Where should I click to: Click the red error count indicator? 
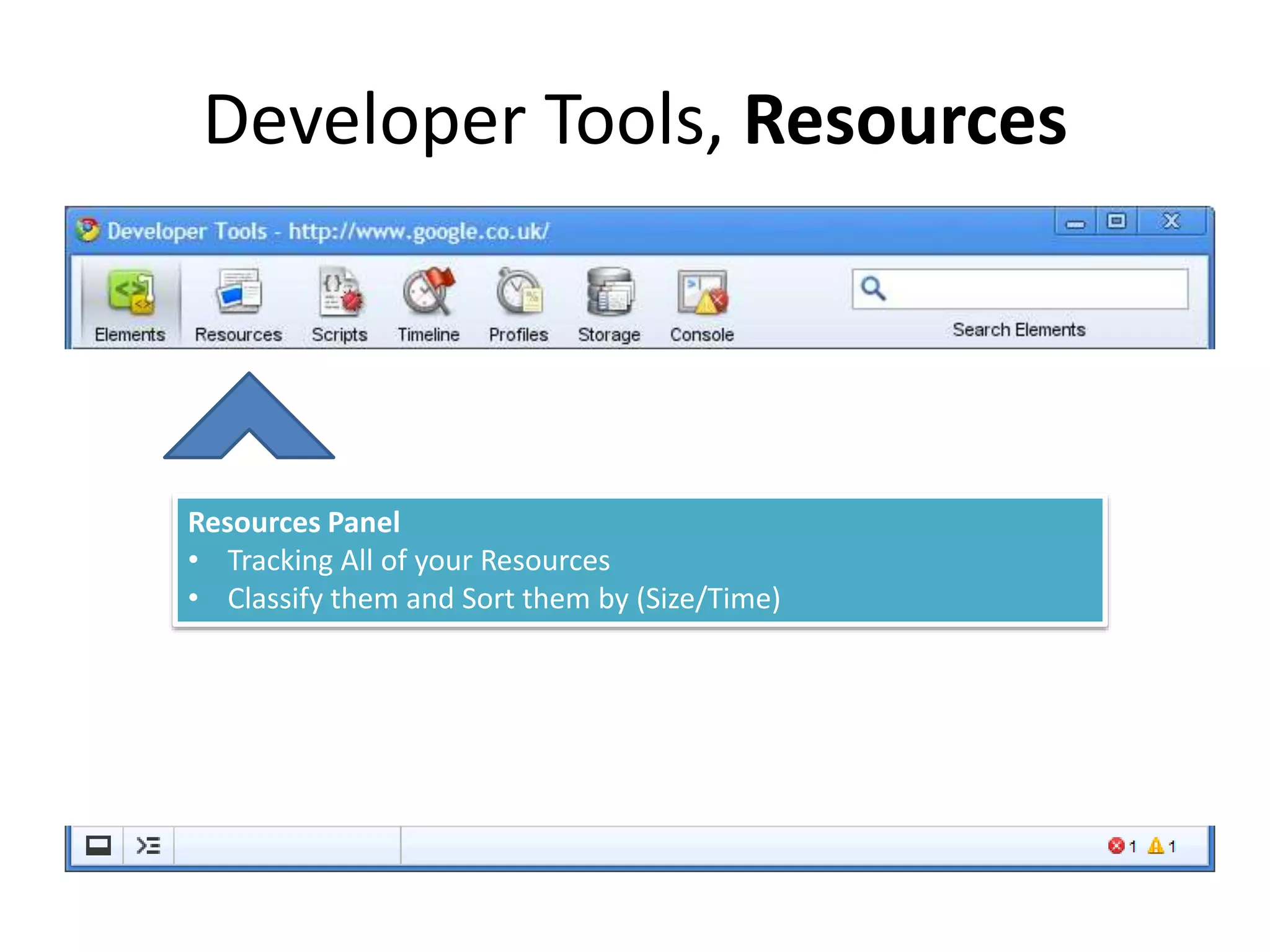[x=1122, y=846]
